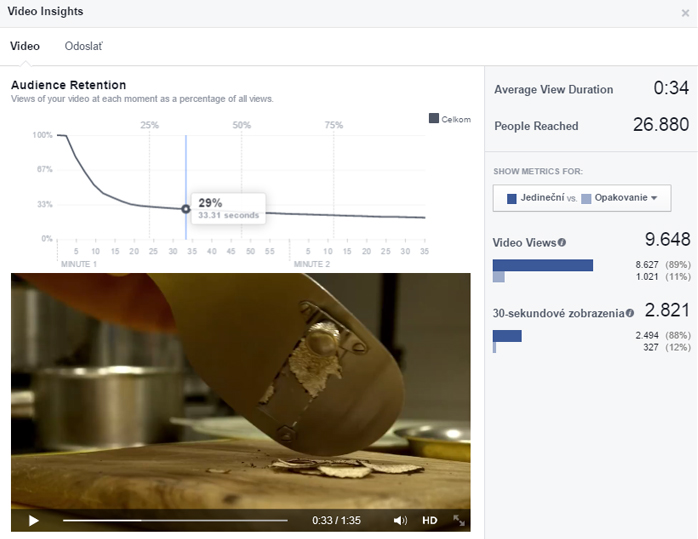Click info icon beside 30-sekundové zobrazenia
This screenshot has height=539, width=698.
[x=630, y=313]
